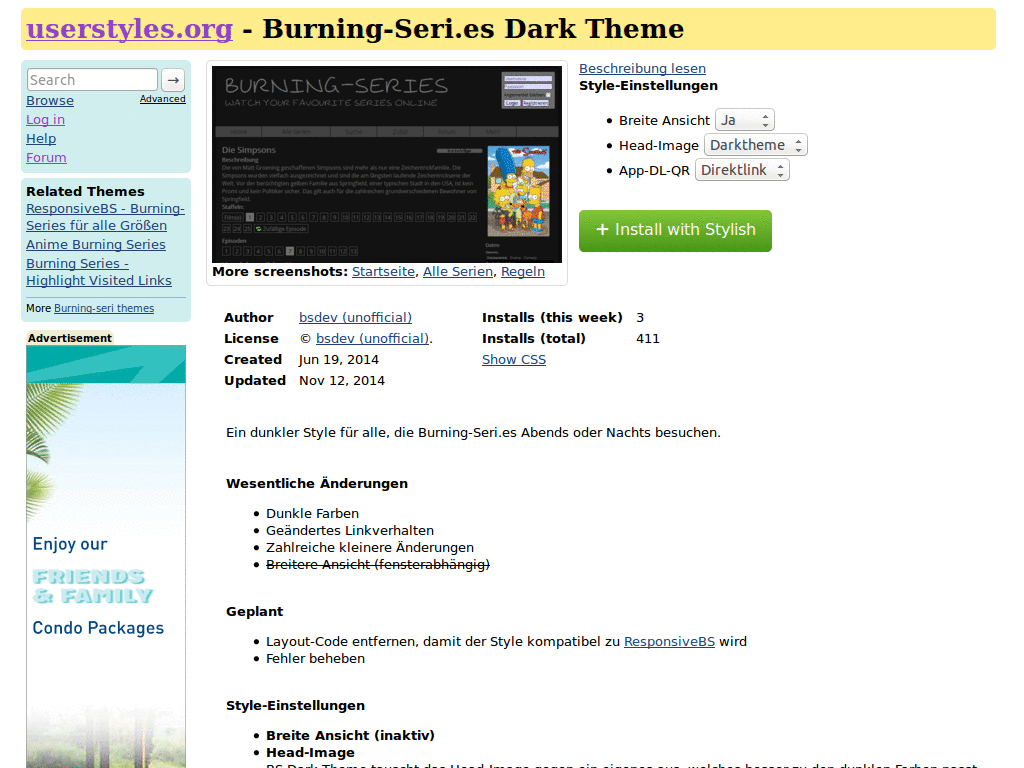
Task: Click the 'Related Themes' heading
Action: (x=85, y=191)
